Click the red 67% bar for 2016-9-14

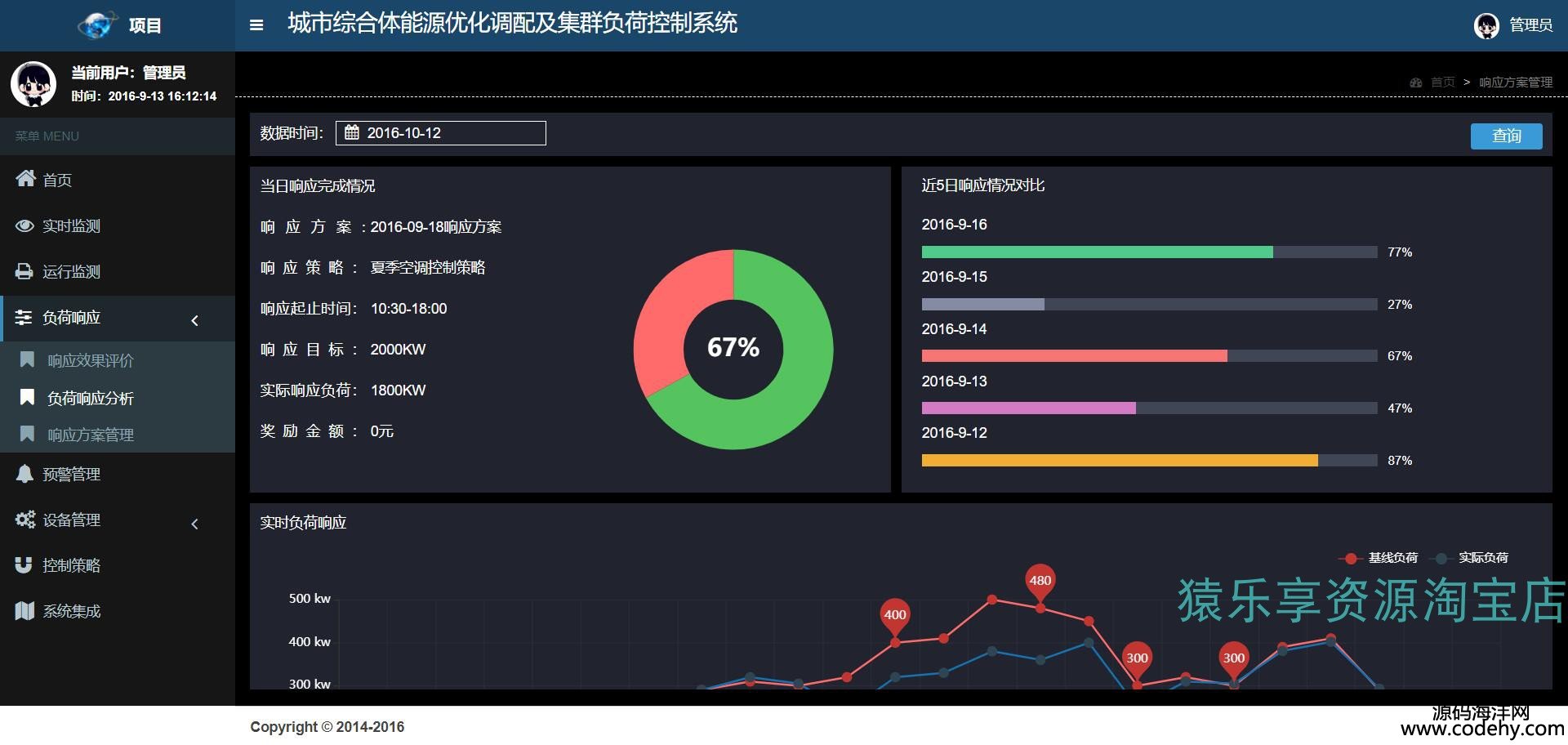tap(1074, 356)
